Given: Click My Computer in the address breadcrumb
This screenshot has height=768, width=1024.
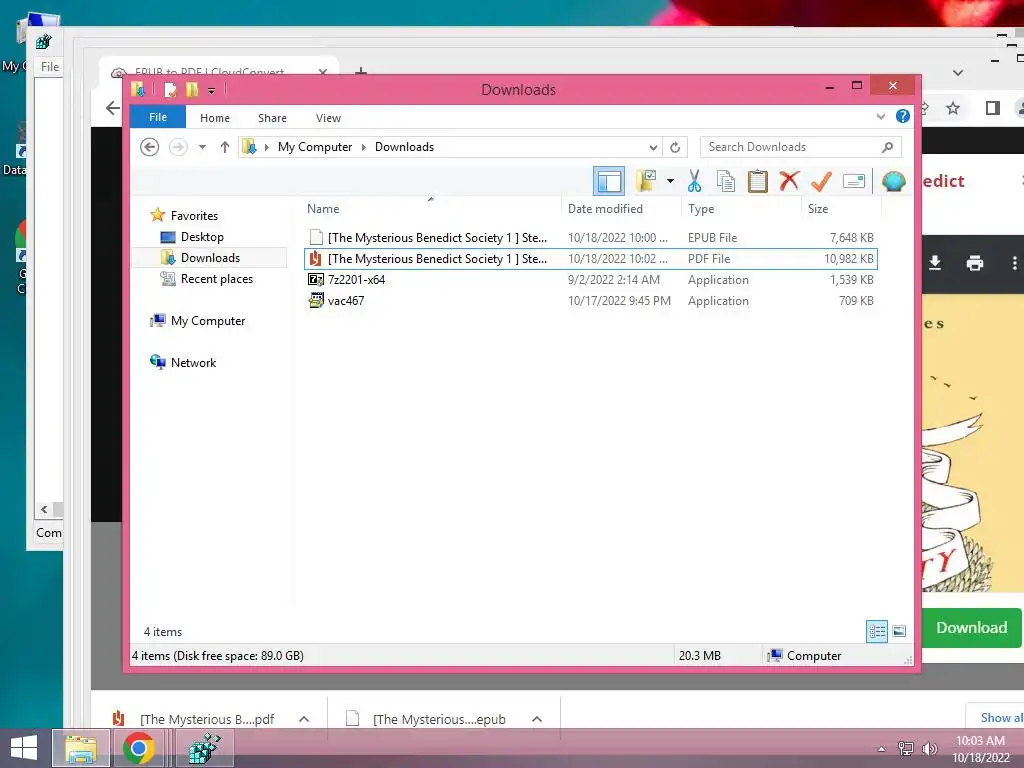Looking at the screenshot, I should coord(315,147).
